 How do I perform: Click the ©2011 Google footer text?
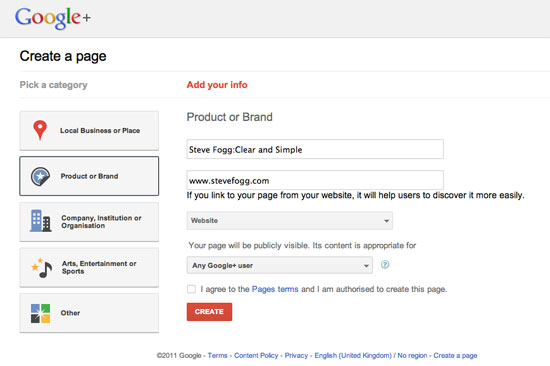[x=179, y=355]
